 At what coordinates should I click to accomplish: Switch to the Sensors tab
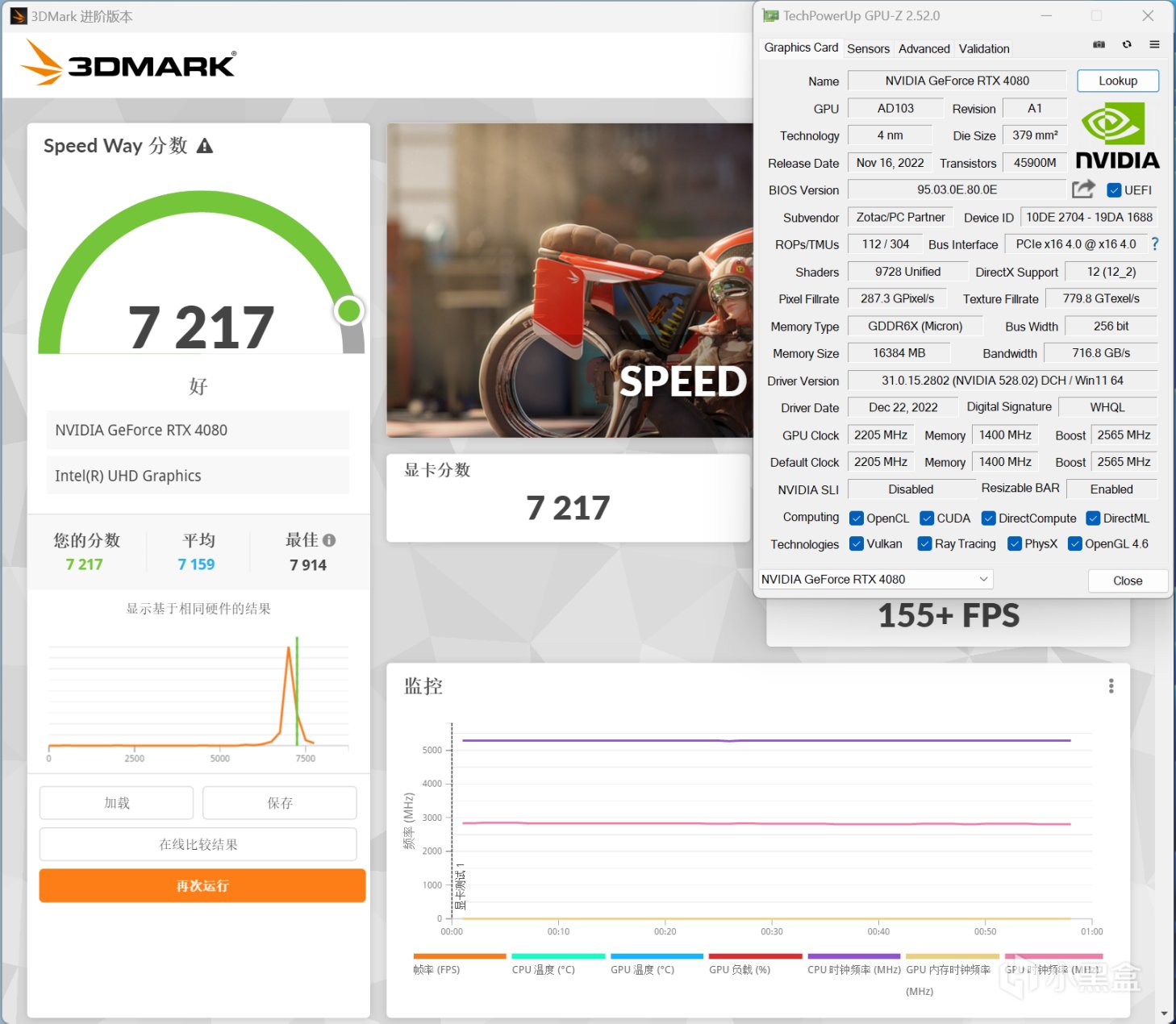(868, 48)
